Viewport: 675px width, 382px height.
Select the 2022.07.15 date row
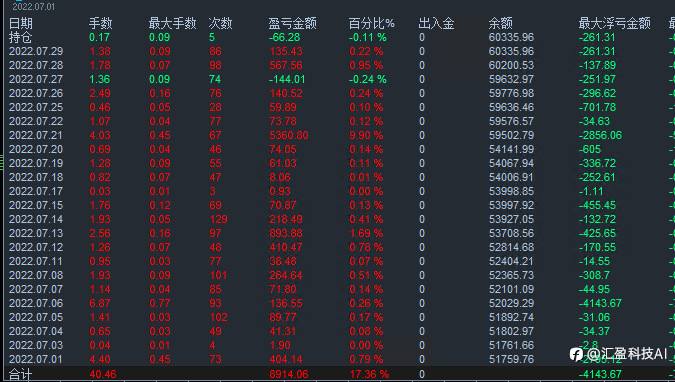(x=36, y=205)
